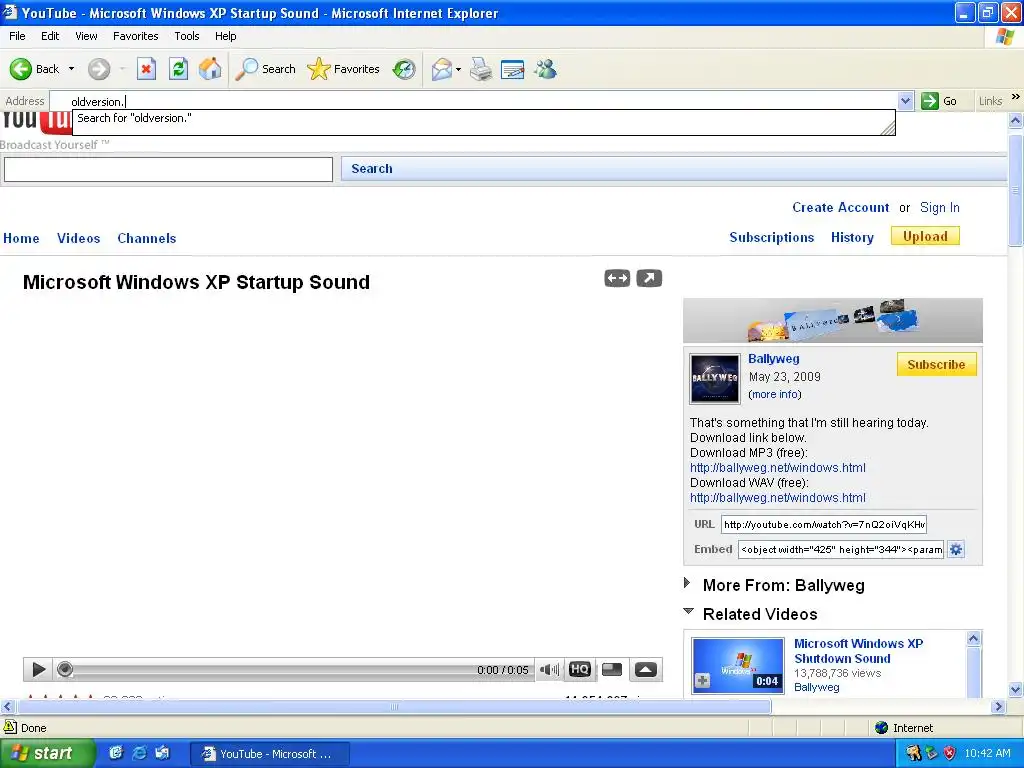
Task: Select the video URL text field
Action: tap(824, 524)
